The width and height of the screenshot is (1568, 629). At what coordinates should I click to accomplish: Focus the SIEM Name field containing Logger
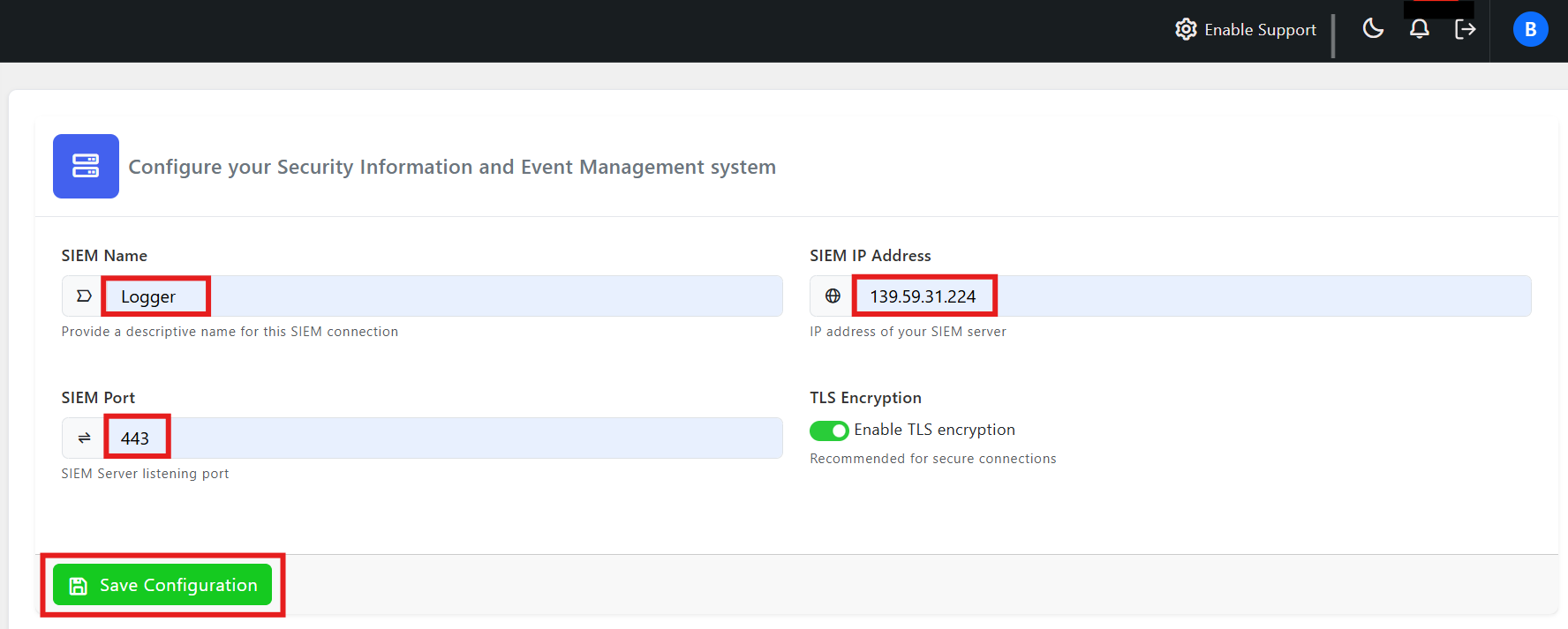[x=441, y=296]
